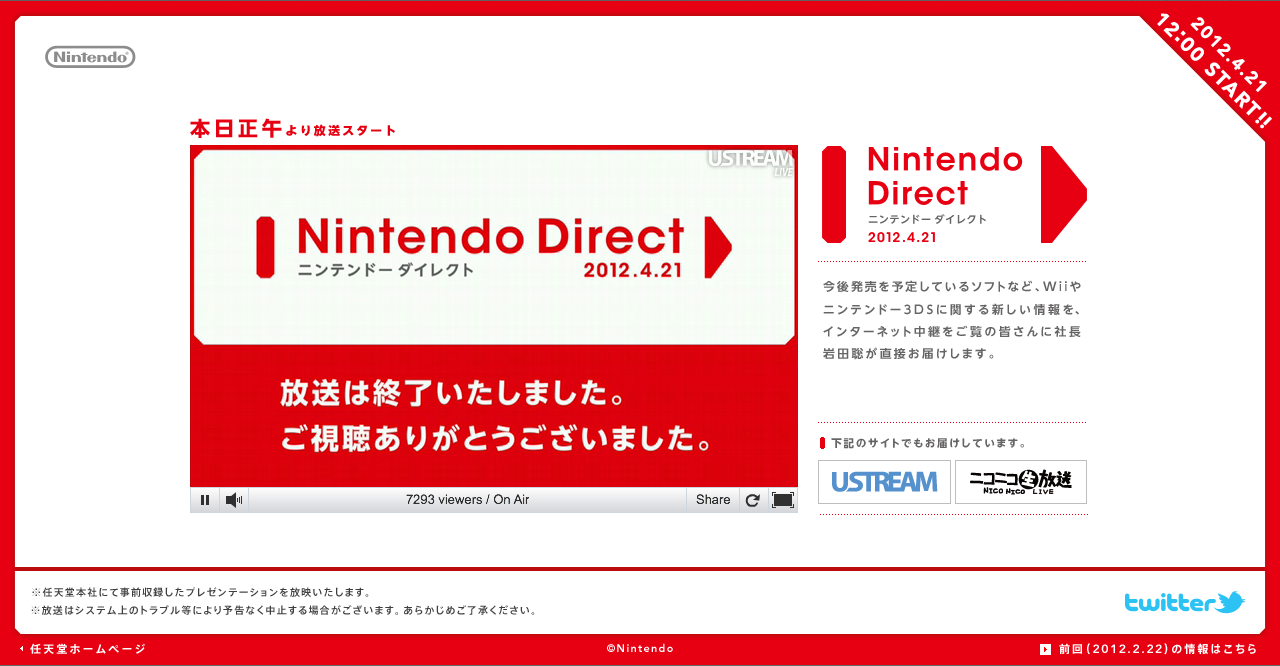
Task: Click the note about 事前収録したプレゼンテーション
Action: [202, 592]
